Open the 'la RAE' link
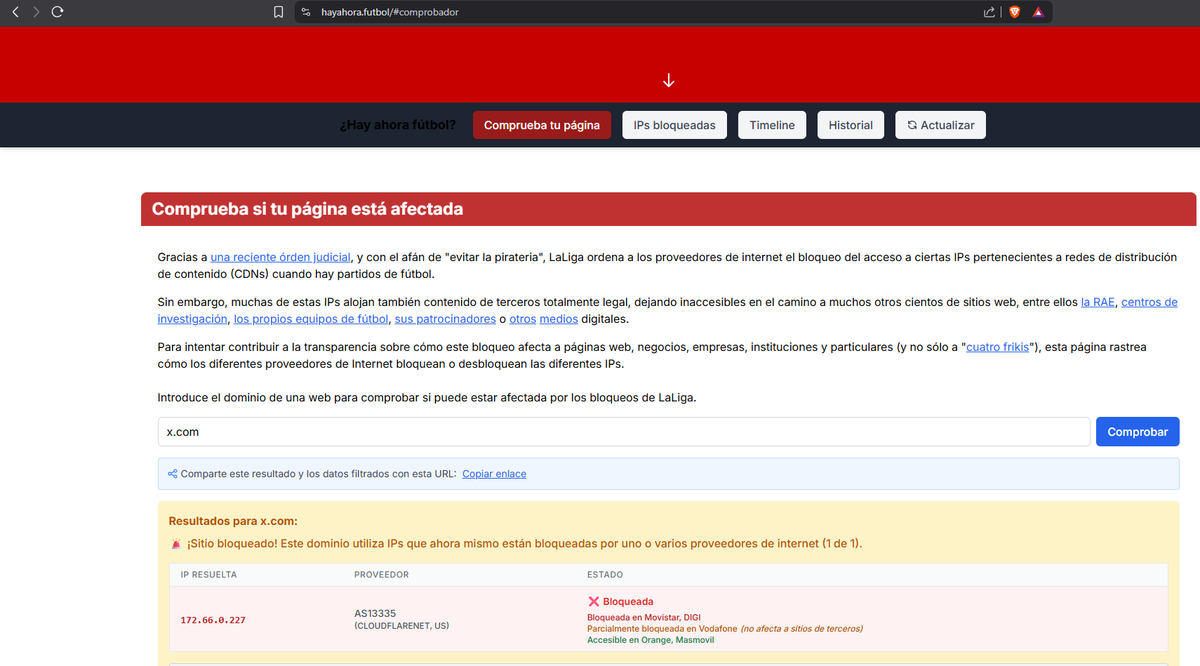Screen dimensions: 1200x666 coord(1097,302)
